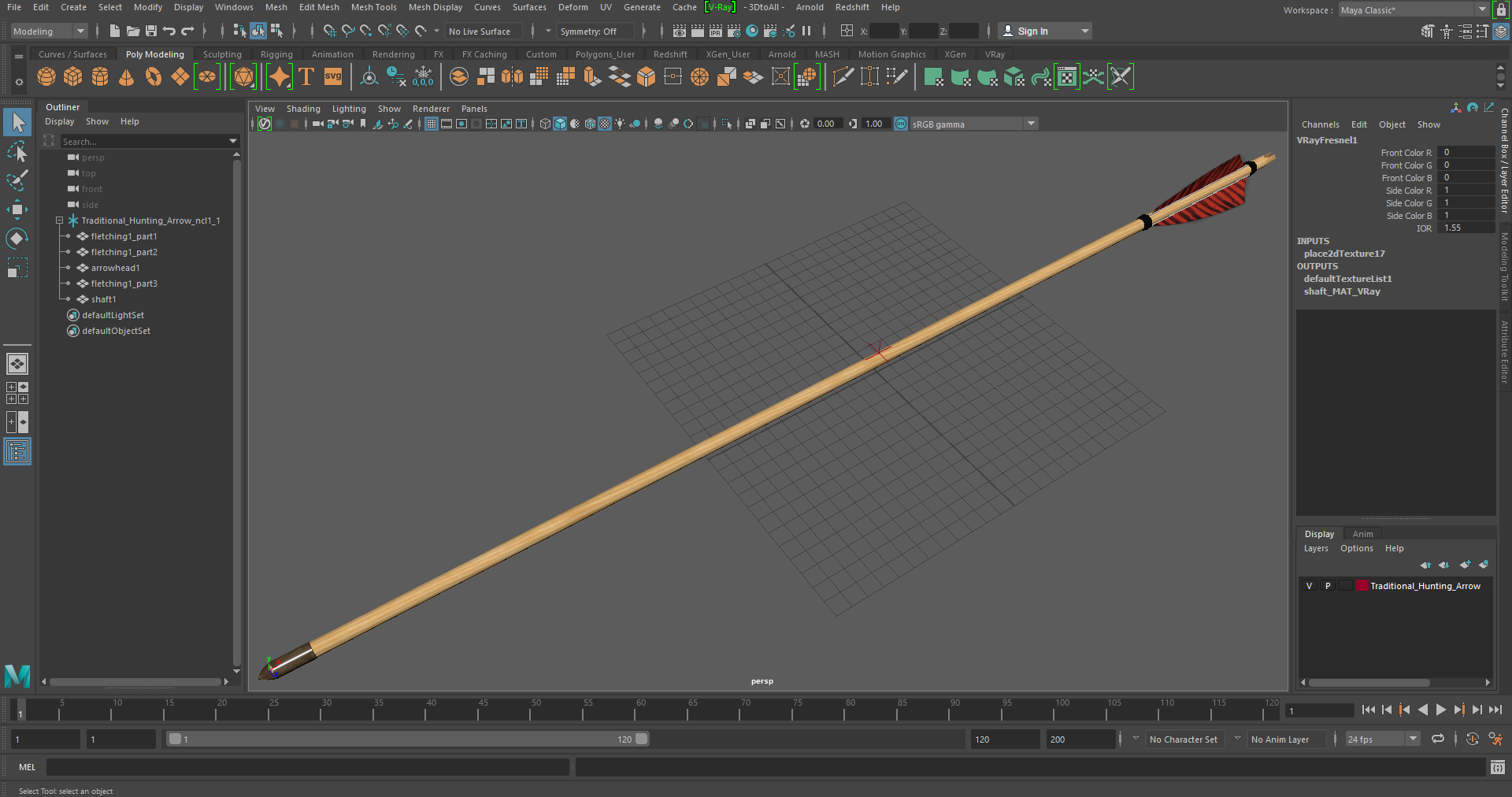Image resolution: width=1512 pixels, height=797 pixels.
Task: Open the Workspace Maya Classic dropdown
Action: pyautogui.click(x=1414, y=9)
